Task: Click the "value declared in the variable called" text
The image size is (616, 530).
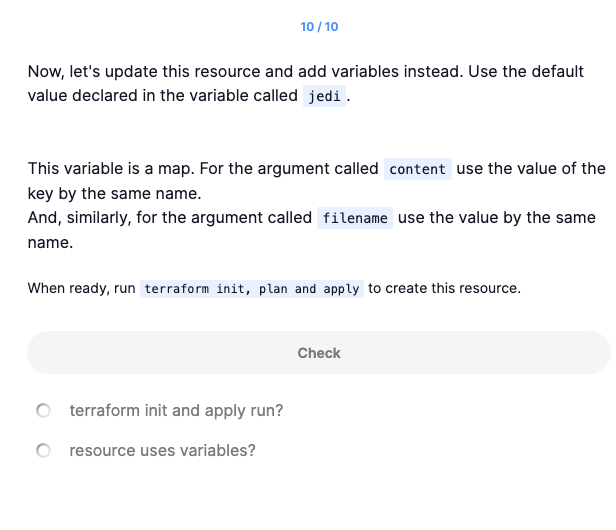Action: (x=163, y=97)
